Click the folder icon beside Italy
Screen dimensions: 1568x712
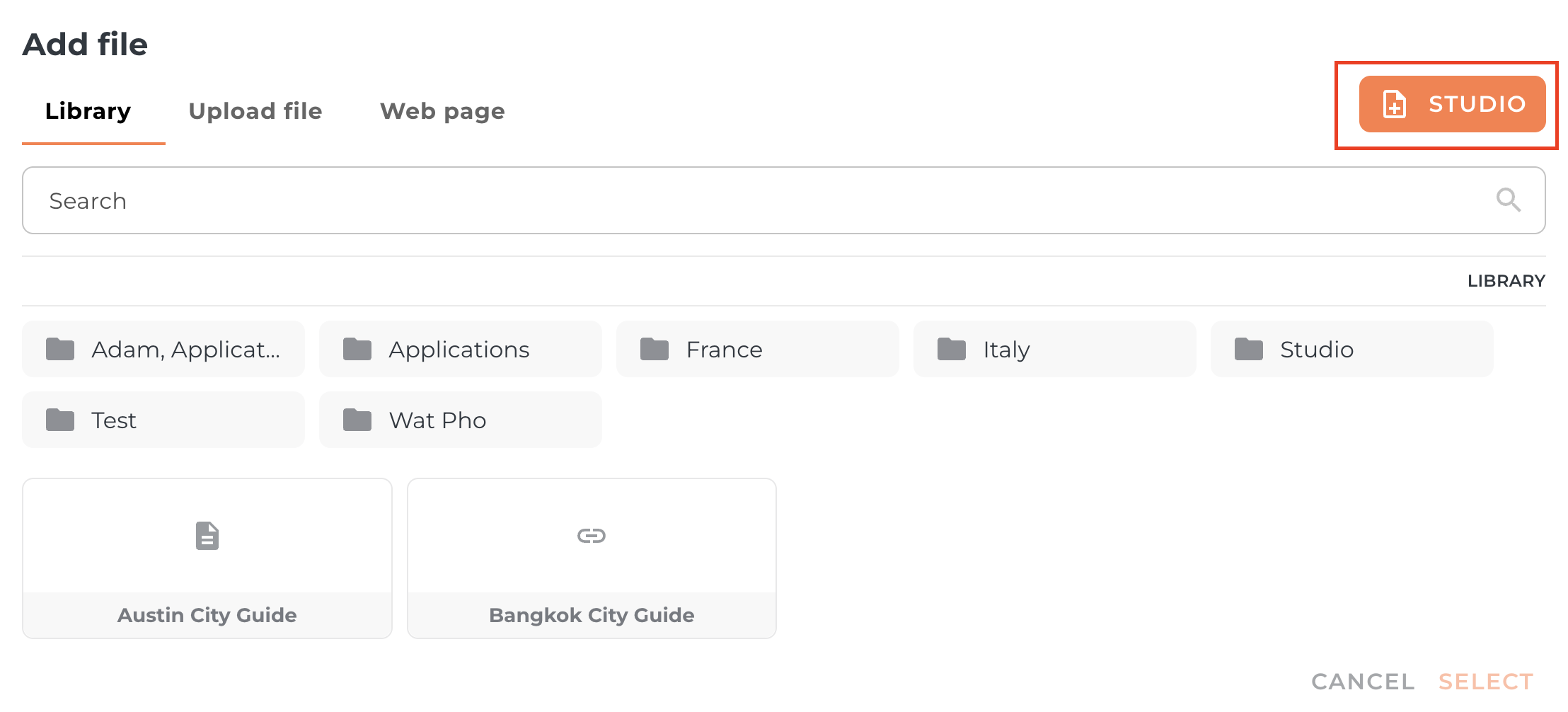pyautogui.click(x=952, y=349)
